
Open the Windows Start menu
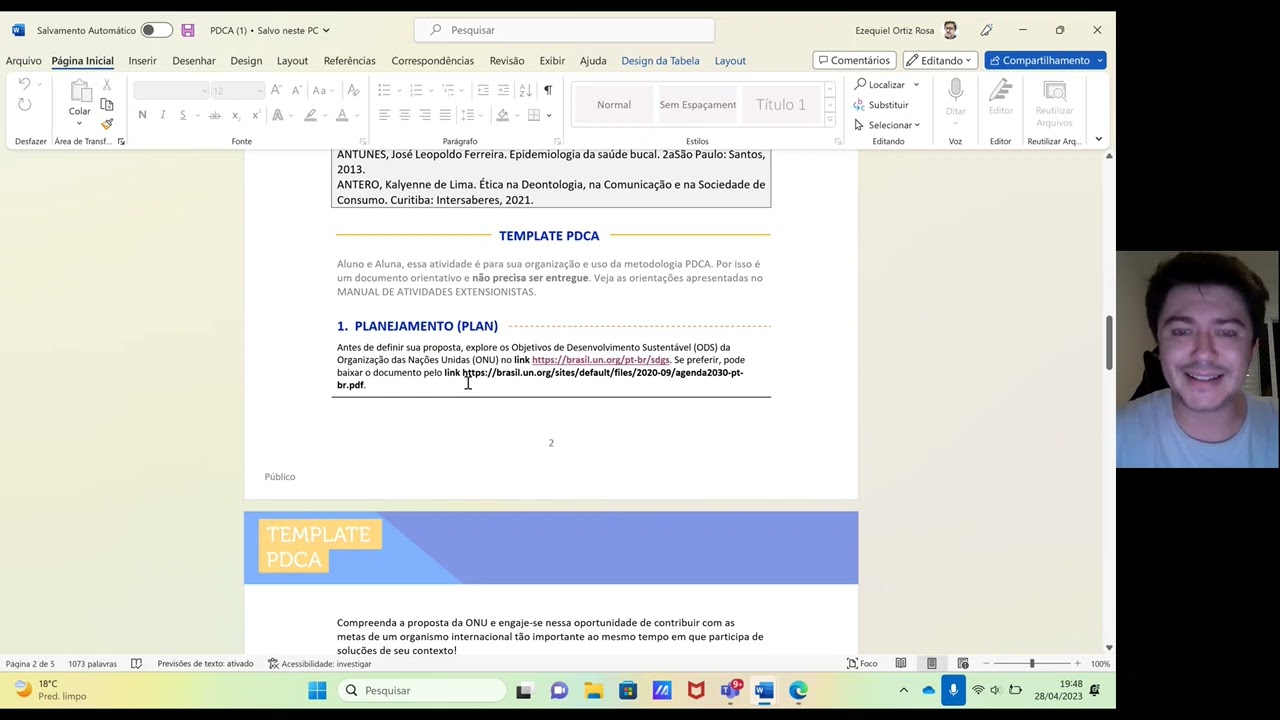click(x=317, y=690)
